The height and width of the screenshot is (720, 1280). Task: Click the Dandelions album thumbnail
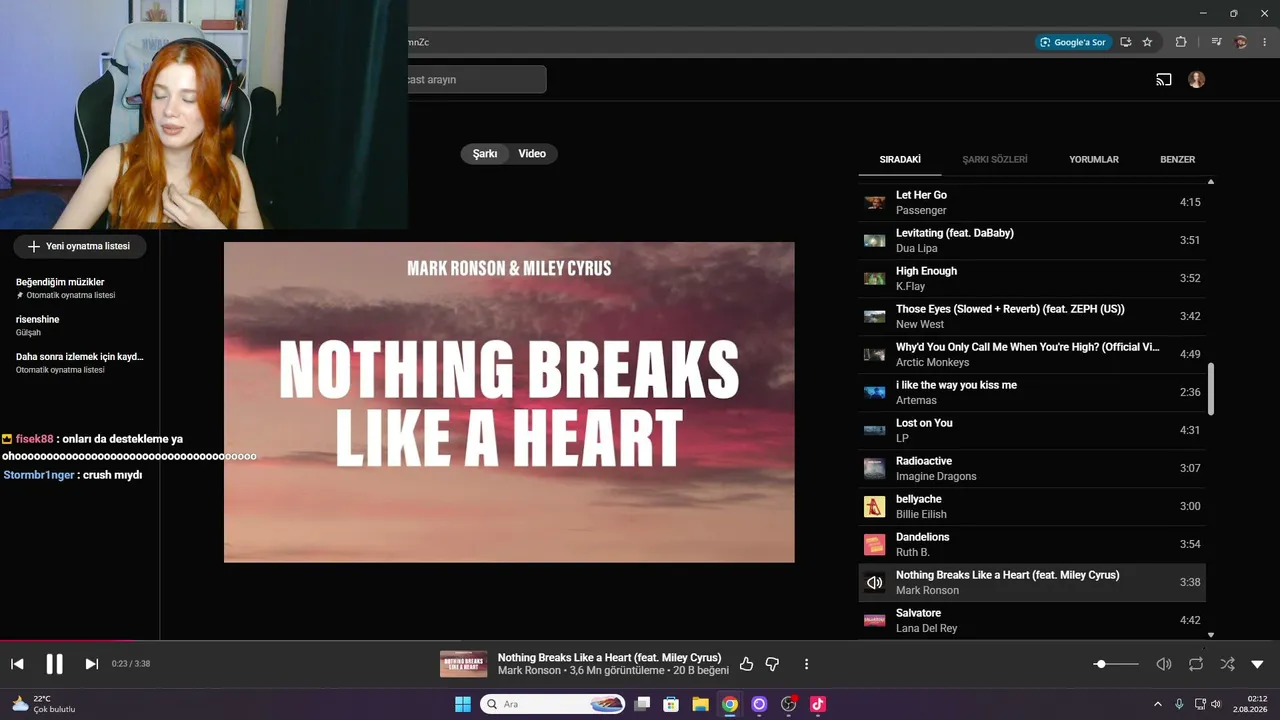[875, 545]
